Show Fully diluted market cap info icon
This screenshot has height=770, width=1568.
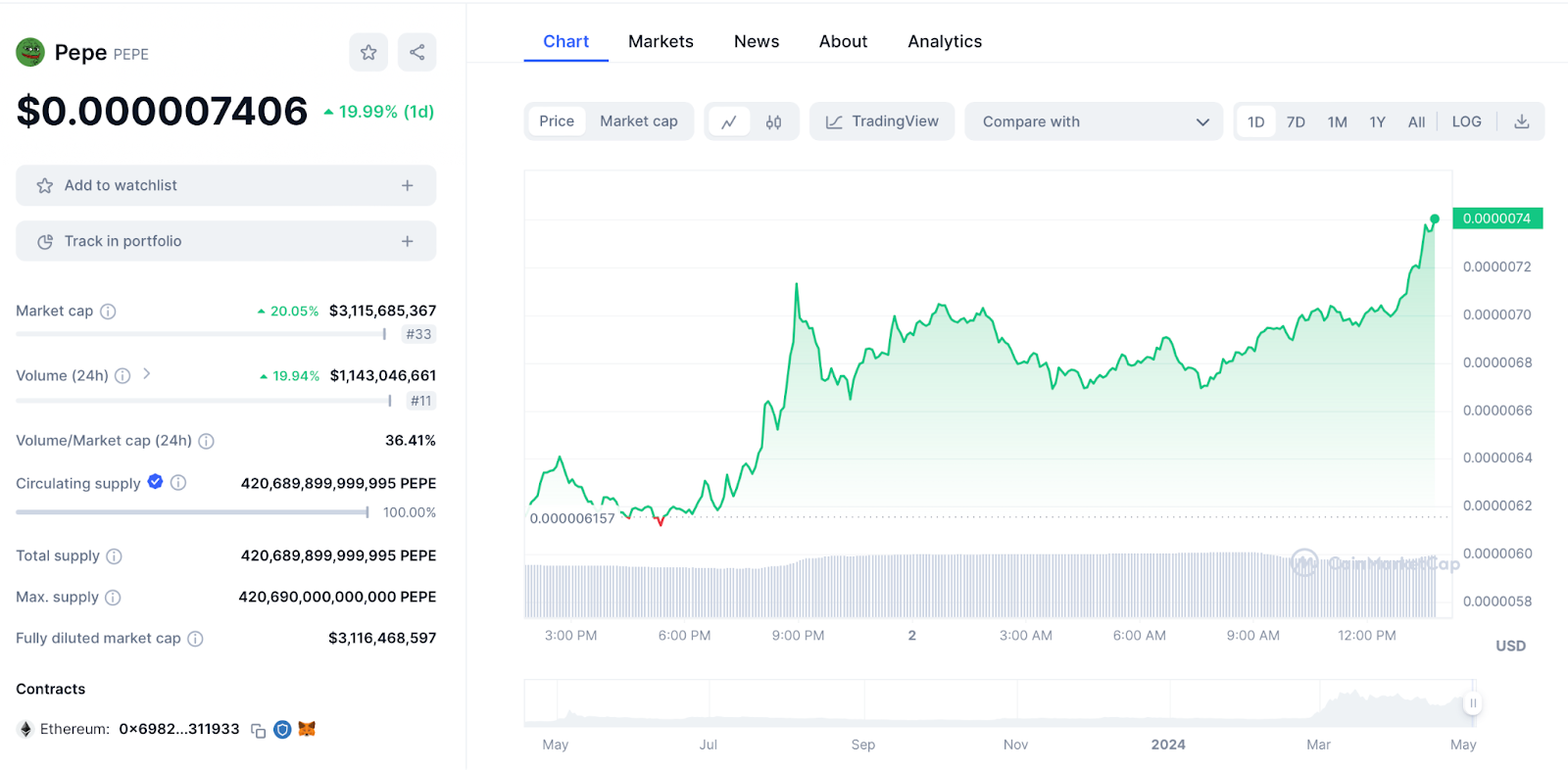pos(195,639)
